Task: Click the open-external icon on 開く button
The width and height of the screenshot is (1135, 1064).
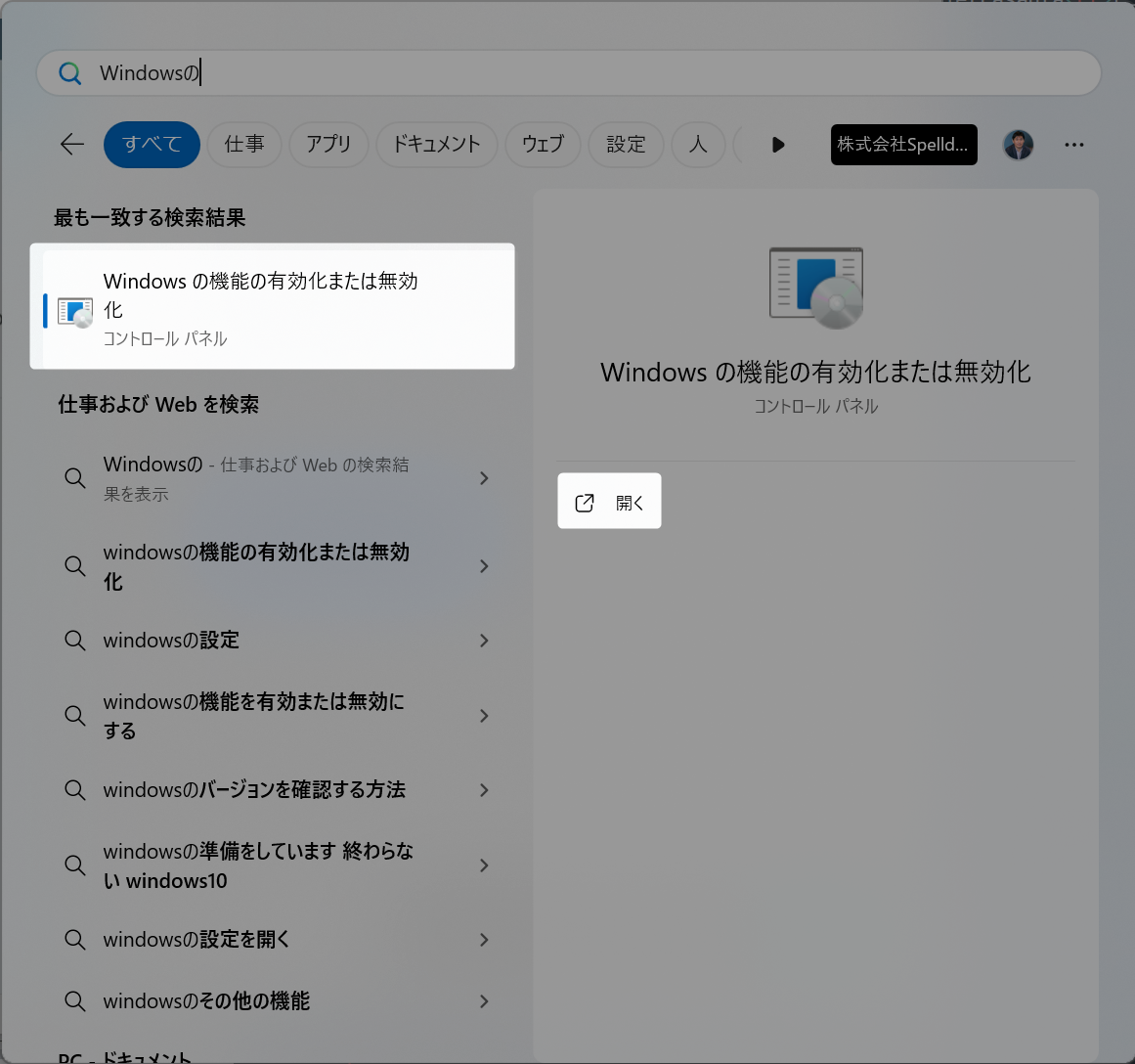Action: point(585,503)
